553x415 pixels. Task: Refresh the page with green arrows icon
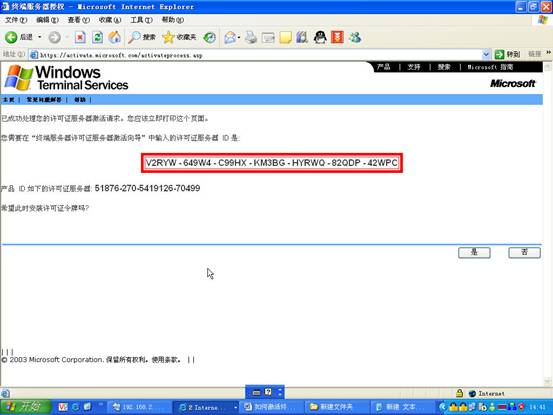[x=97, y=37]
